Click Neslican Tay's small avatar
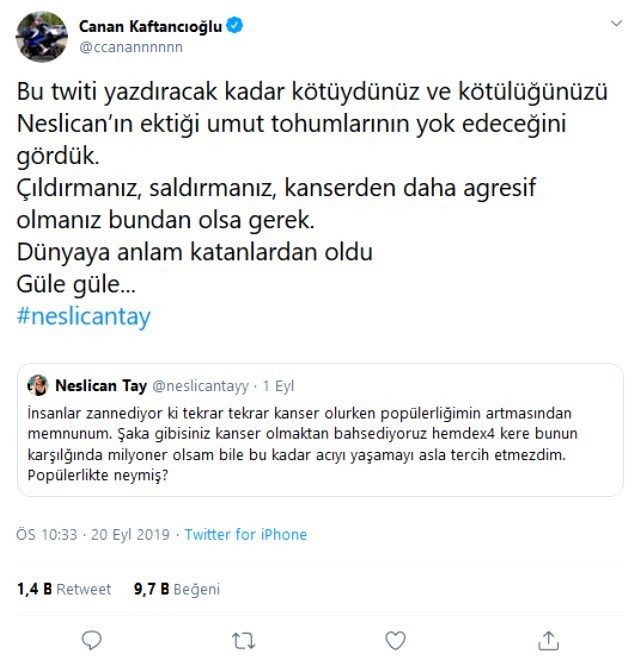The width and height of the screenshot is (640, 666). pos(39,386)
